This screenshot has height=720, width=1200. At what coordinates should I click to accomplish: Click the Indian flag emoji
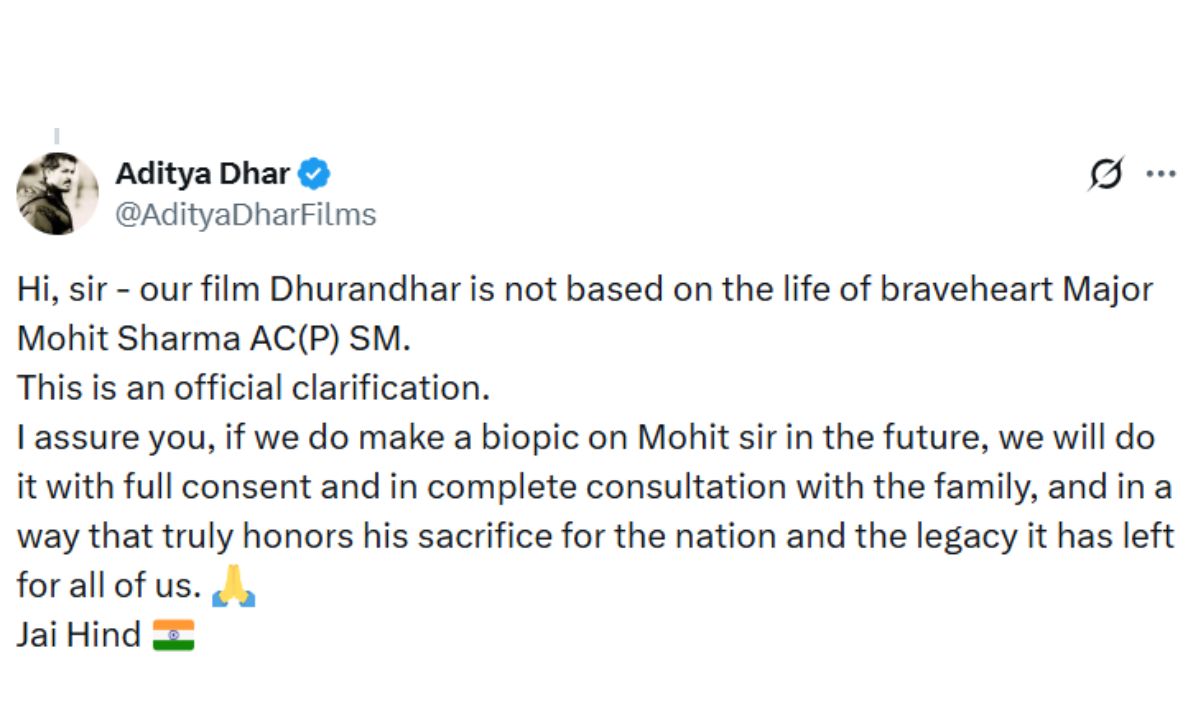tap(173, 635)
